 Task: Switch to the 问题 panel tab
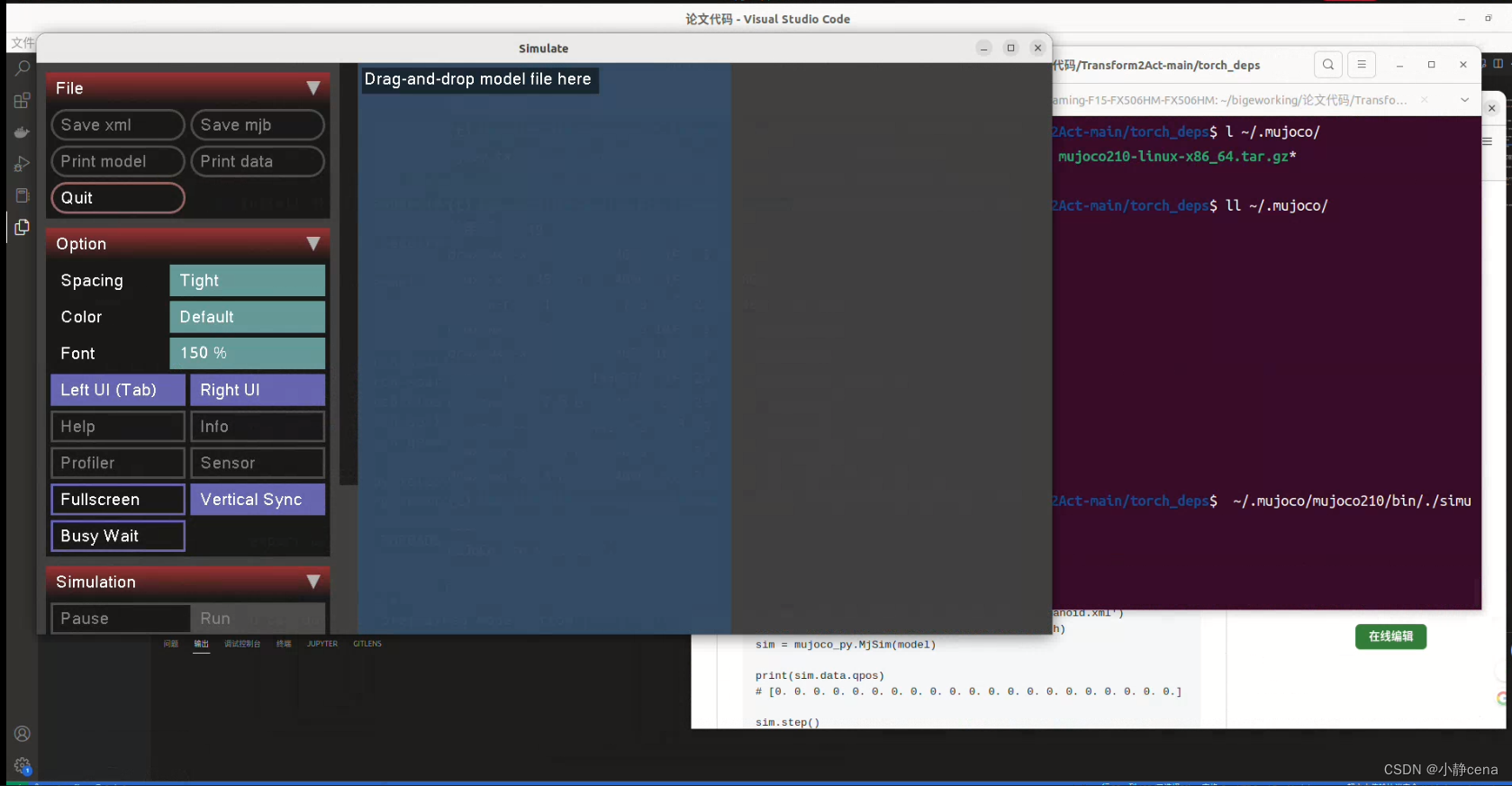click(x=171, y=644)
